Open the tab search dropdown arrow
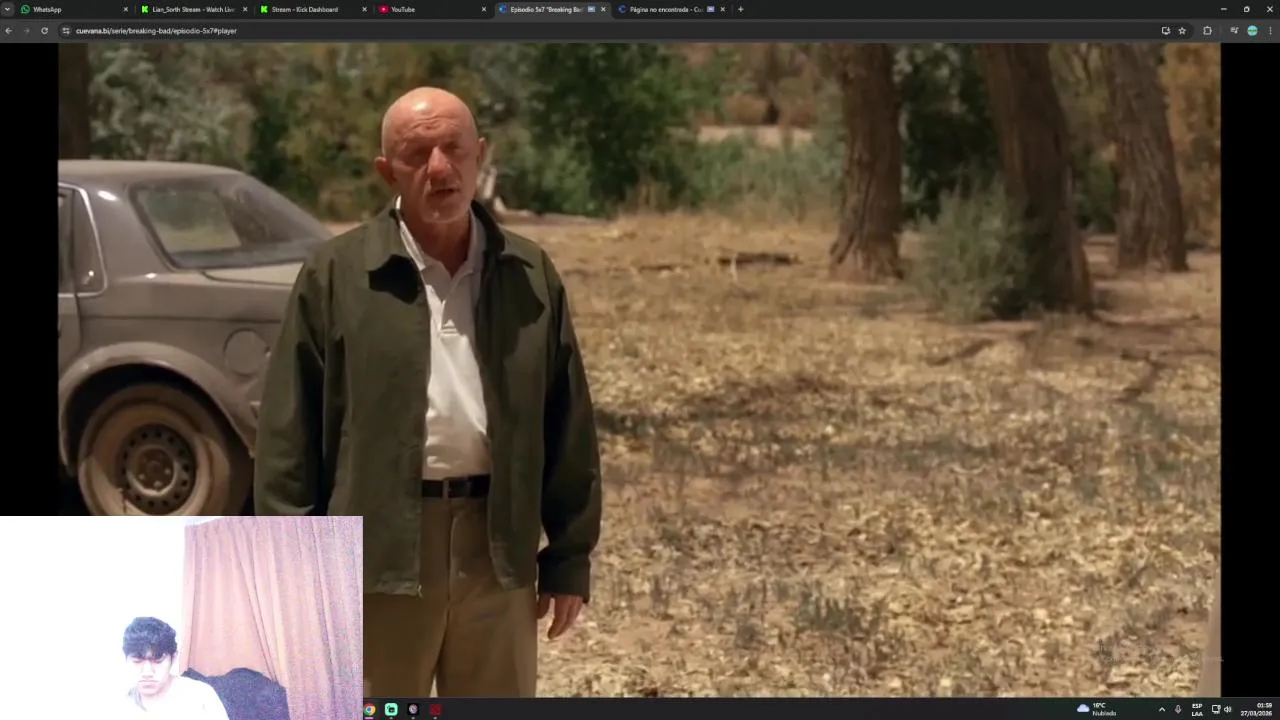The width and height of the screenshot is (1280, 720). click(7, 9)
